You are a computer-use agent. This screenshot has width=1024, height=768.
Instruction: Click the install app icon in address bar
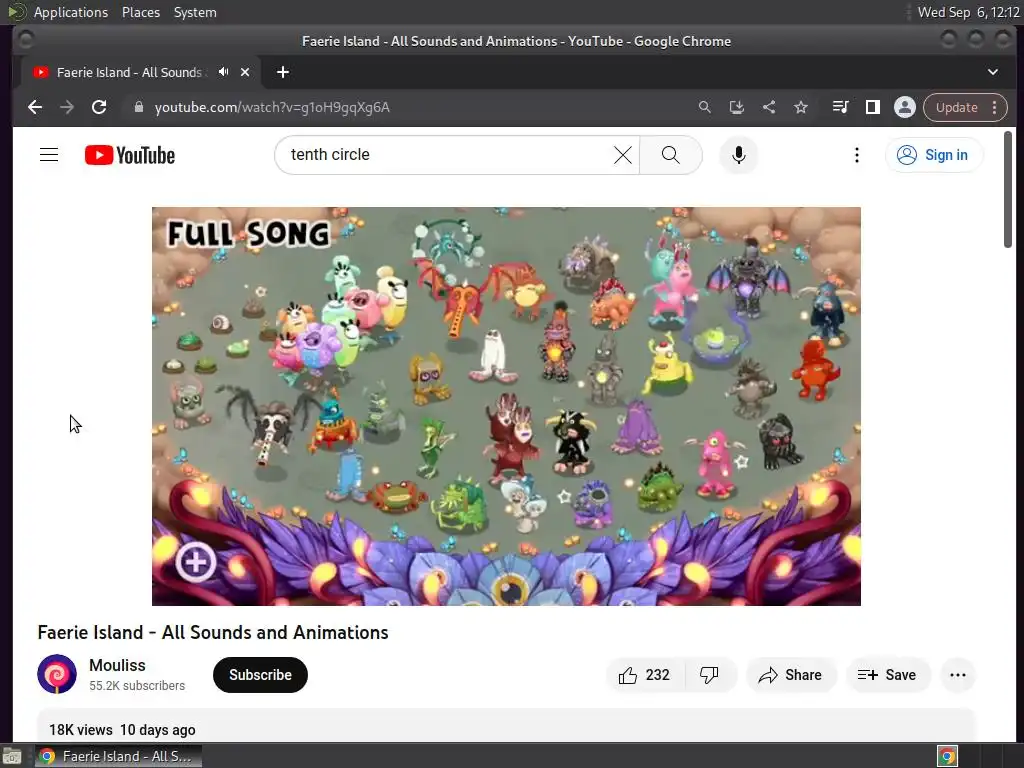(x=737, y=107)
